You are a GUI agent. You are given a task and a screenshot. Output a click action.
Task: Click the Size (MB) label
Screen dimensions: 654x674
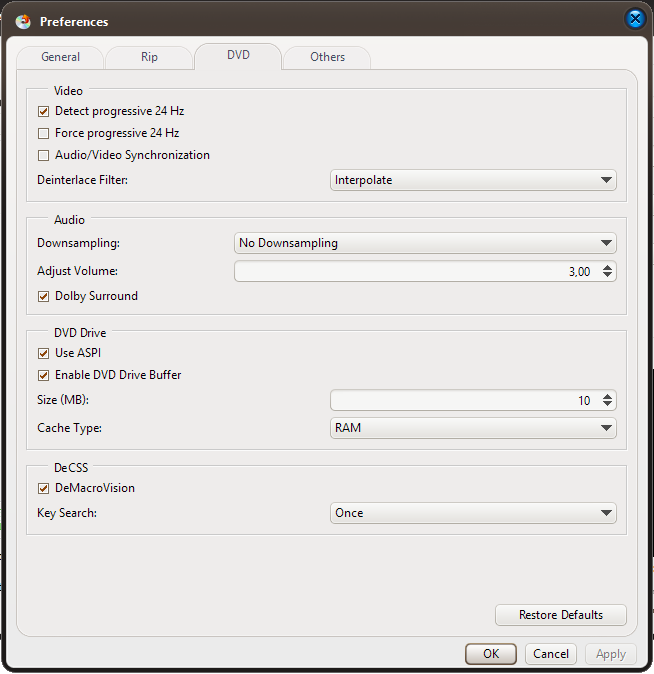coord(63,400)
